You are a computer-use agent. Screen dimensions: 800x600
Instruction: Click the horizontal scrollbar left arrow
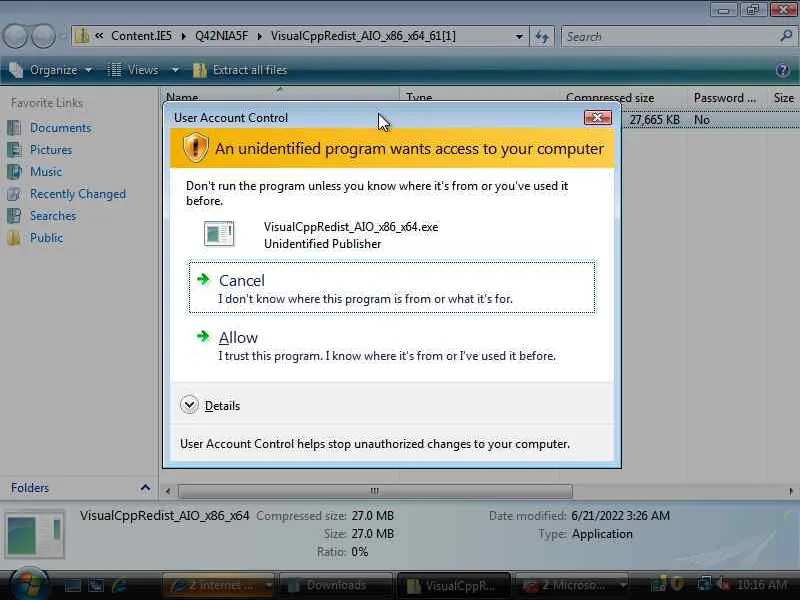pyautogui.click(x=168, y=491)
